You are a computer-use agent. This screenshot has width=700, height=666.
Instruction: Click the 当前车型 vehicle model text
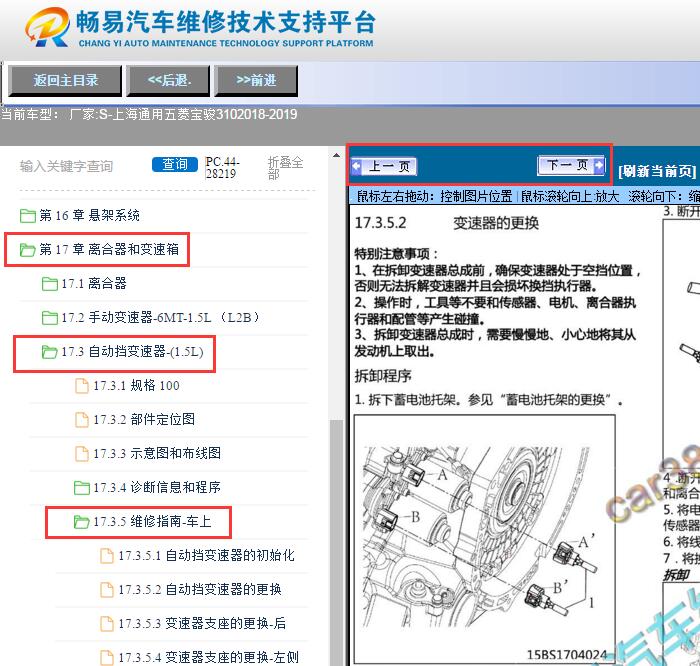(x=149, y=114)
